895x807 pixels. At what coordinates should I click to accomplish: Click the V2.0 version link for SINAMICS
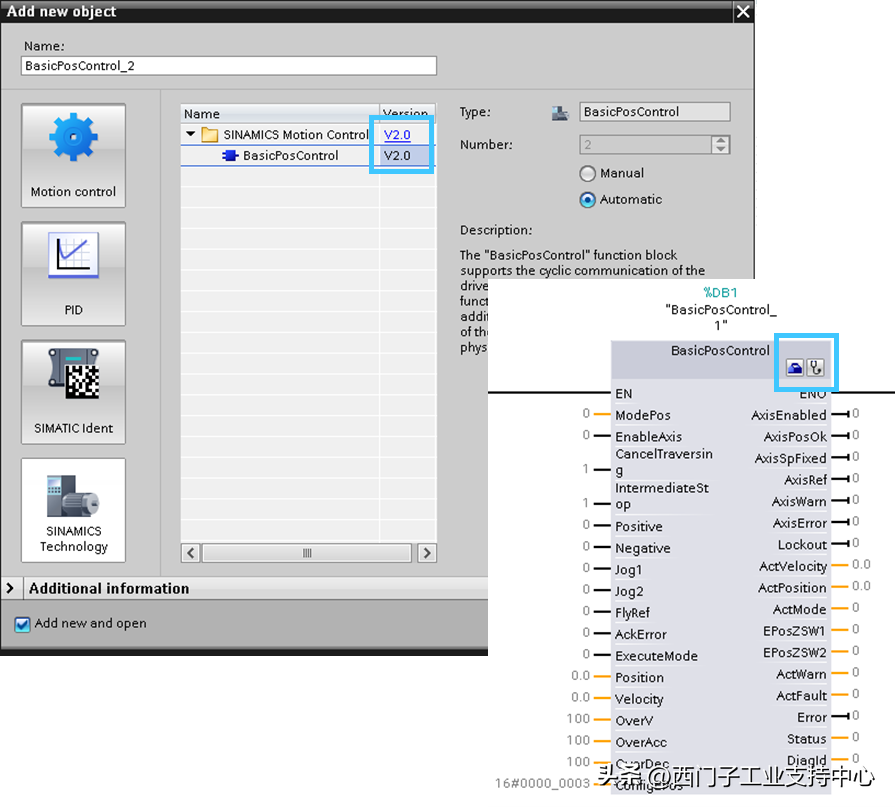tap(397, 135)
